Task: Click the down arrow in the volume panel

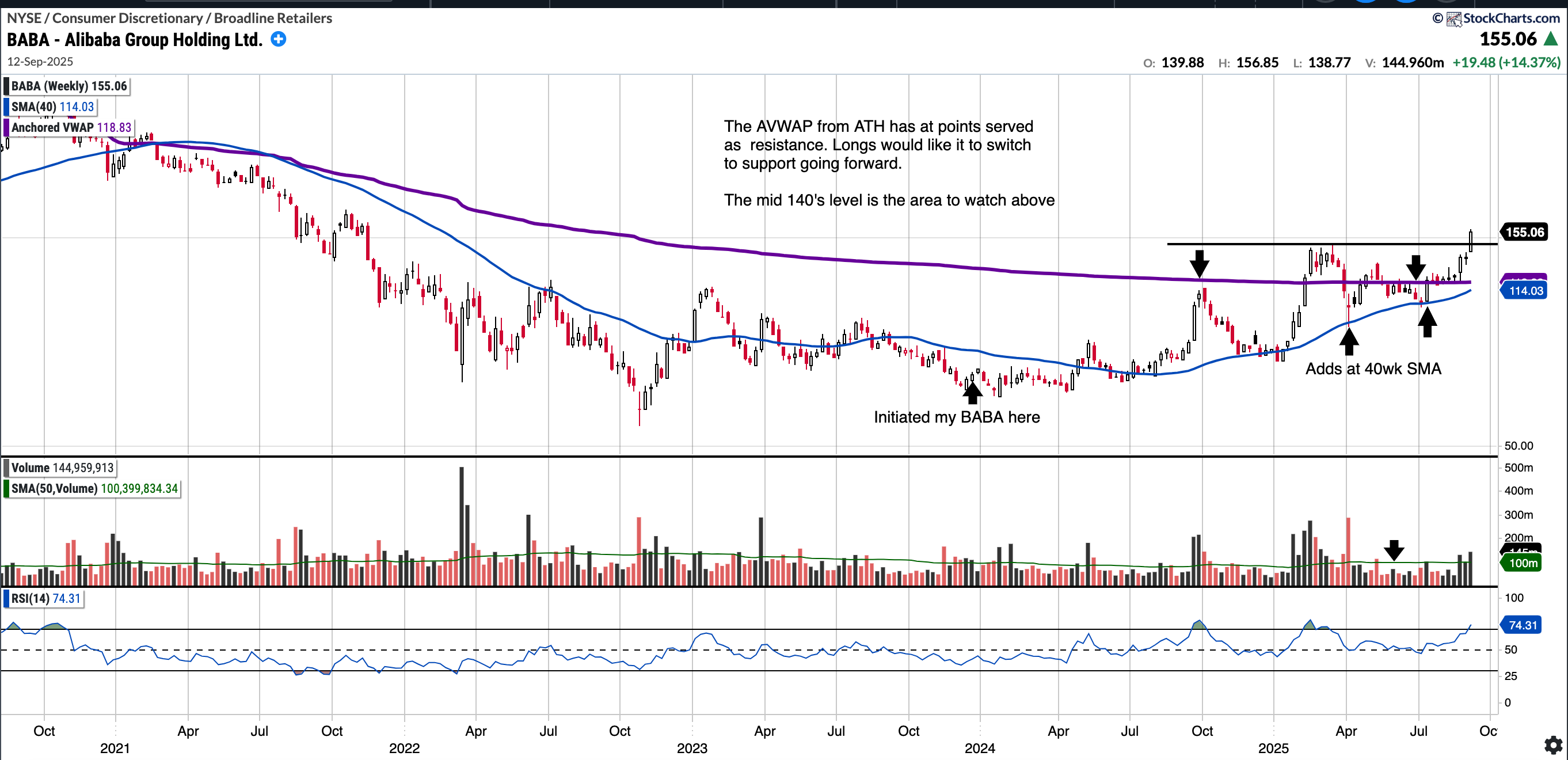Action: [x=1394, y=549]
